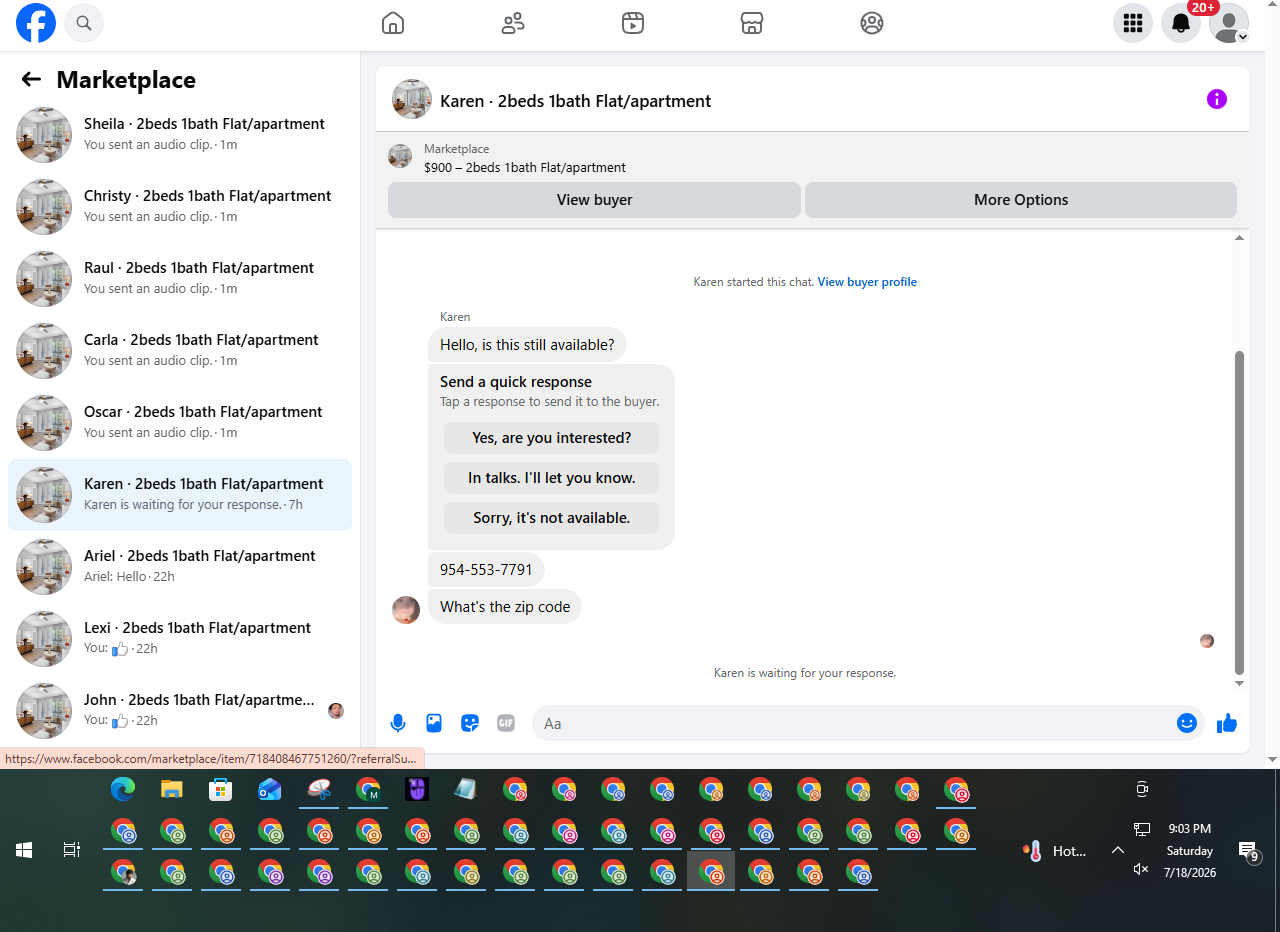1280x932 pixels.
Task: Open Raul's conversation
Action: click(180, 279)
